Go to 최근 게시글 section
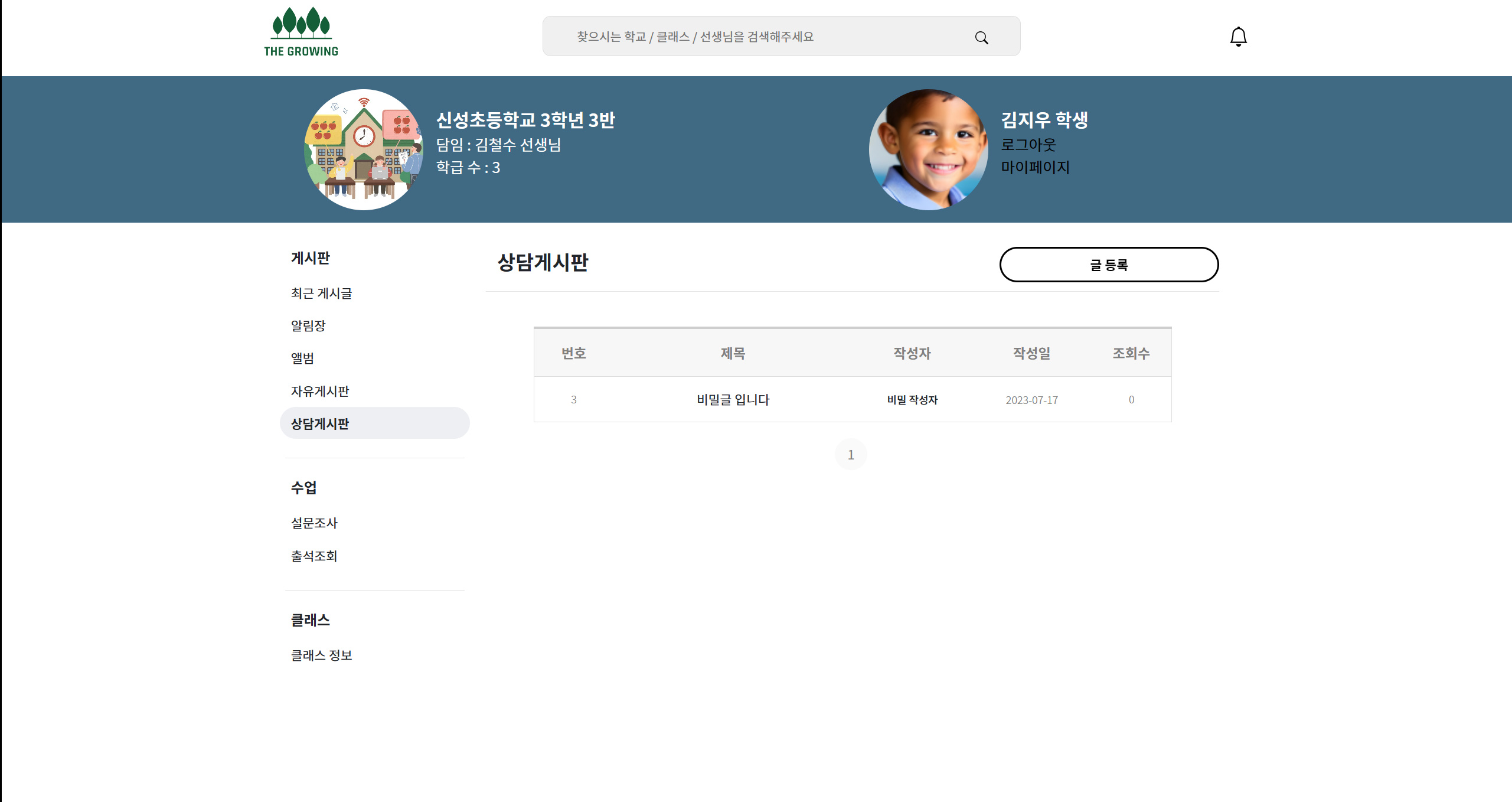The image size is (1512, 802). tap(321, 294)
